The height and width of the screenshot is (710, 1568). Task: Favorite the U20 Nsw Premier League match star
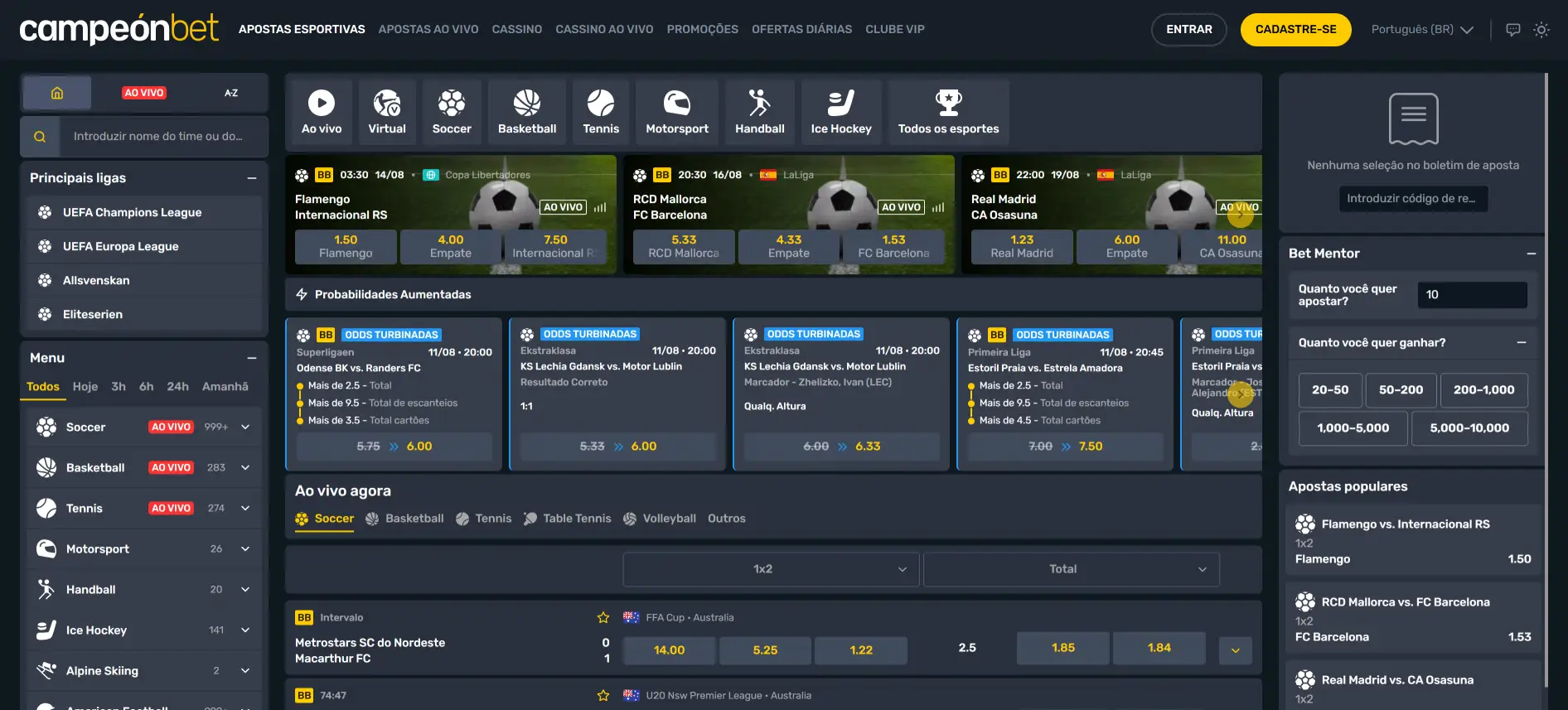[603, 695]
